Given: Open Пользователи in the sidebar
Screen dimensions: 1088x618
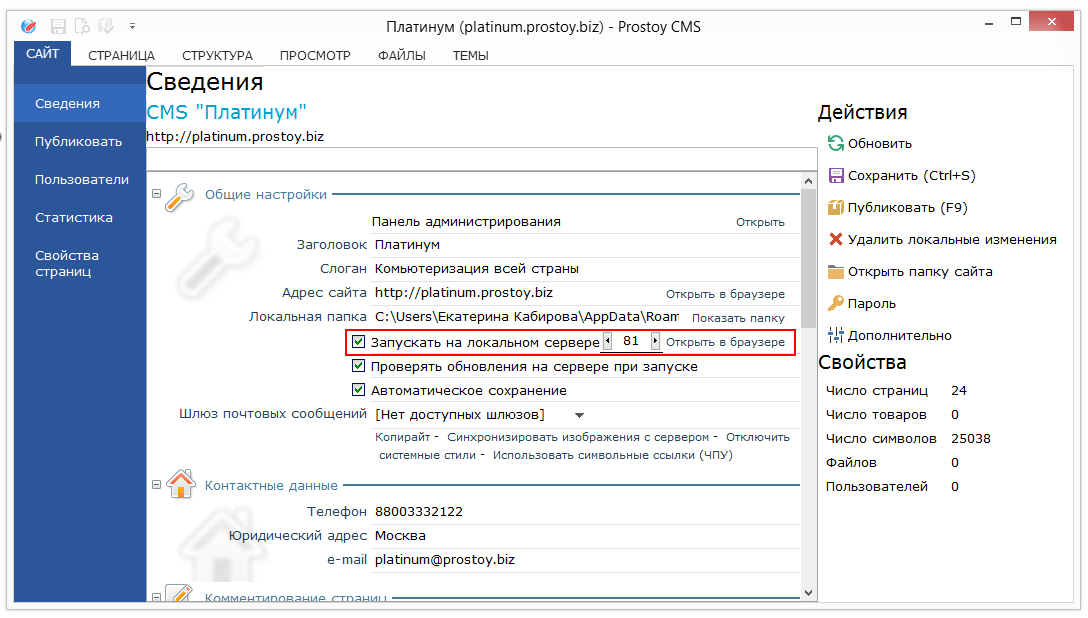Looking at the screenshot, I should [x=80, y=180].
